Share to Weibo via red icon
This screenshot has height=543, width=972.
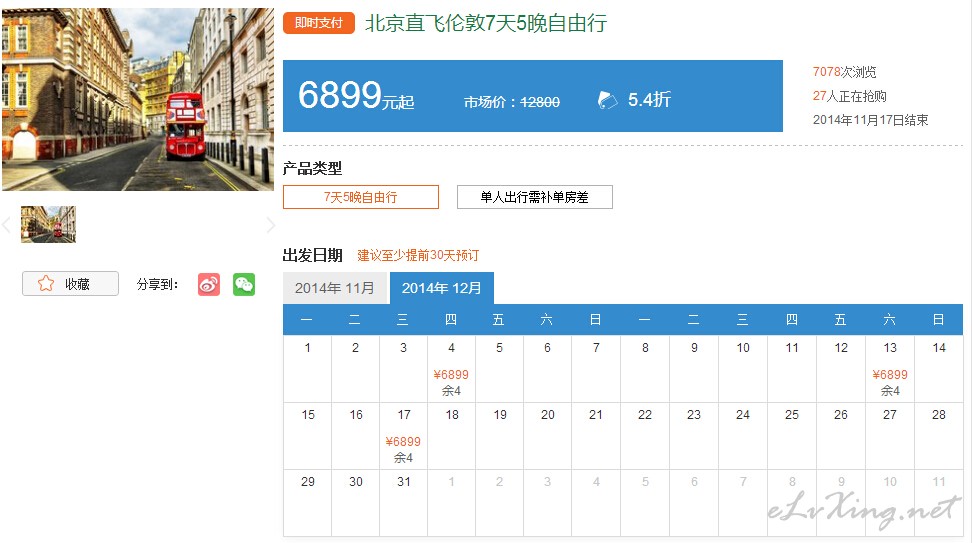(209, 285)
